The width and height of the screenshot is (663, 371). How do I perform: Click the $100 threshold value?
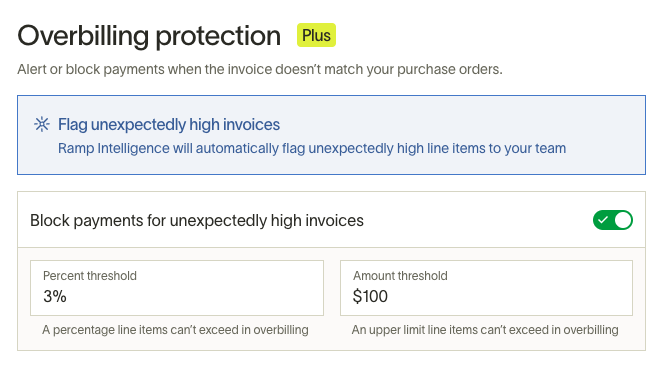(x=370, y=297)
